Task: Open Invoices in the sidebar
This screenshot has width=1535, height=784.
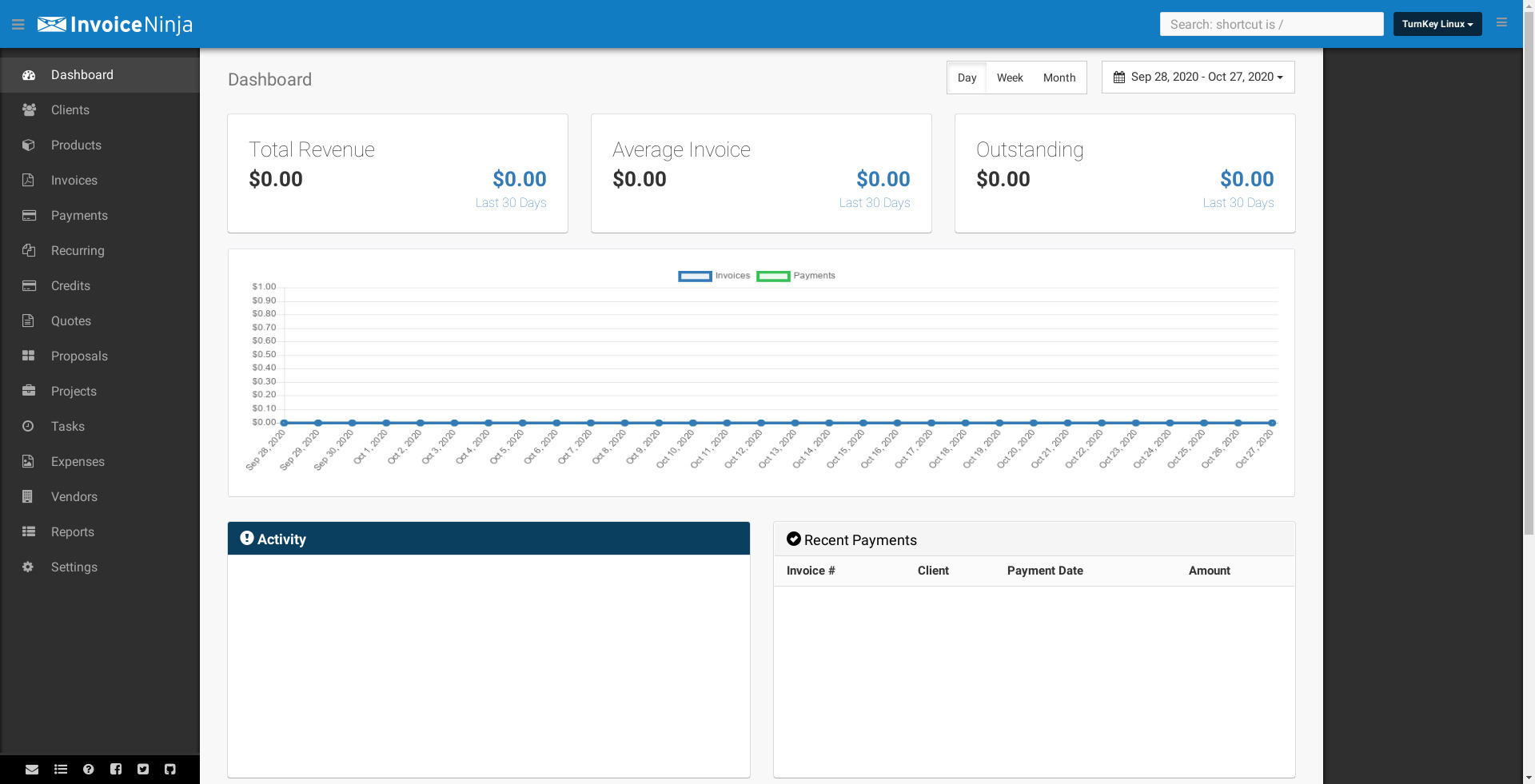Action: 74,181
